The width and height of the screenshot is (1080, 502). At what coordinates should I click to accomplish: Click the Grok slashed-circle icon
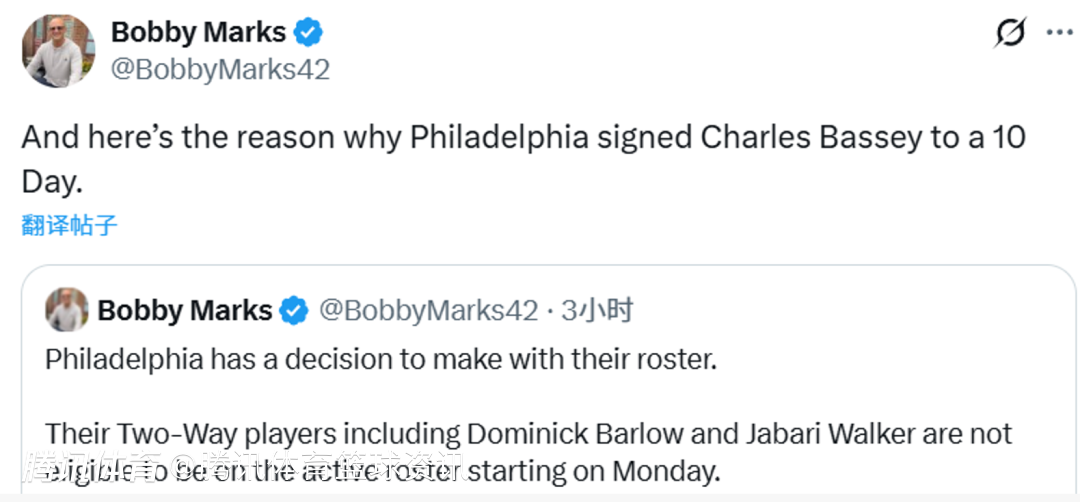coord(1009,33)
